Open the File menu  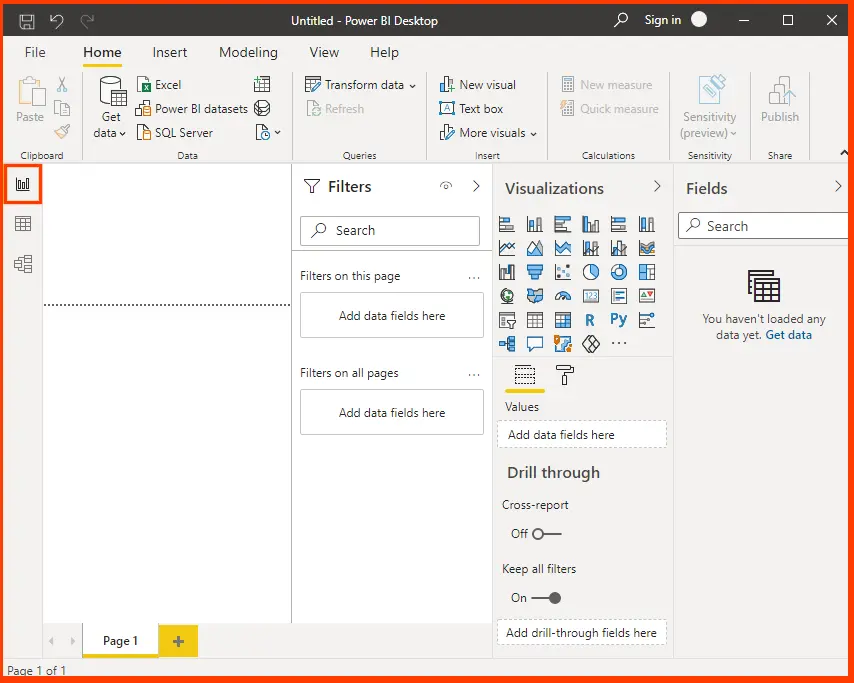(35, 52)
